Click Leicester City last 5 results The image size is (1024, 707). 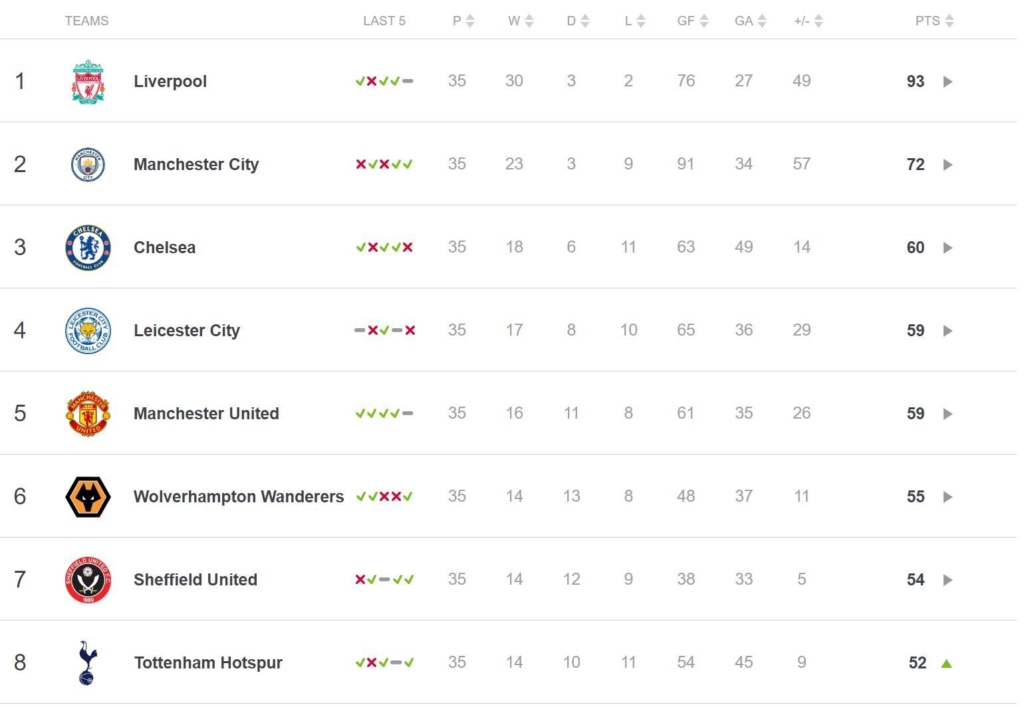(385, 330)
